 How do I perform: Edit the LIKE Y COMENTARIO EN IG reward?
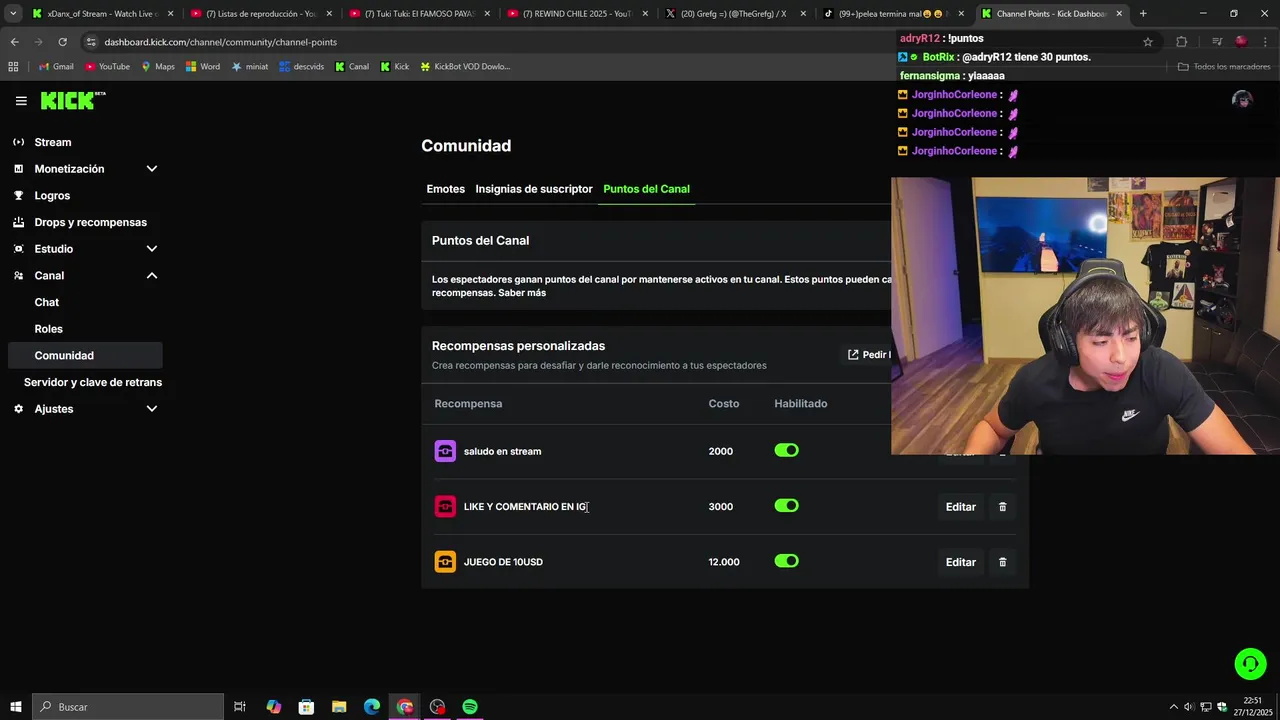click(961, 507)
